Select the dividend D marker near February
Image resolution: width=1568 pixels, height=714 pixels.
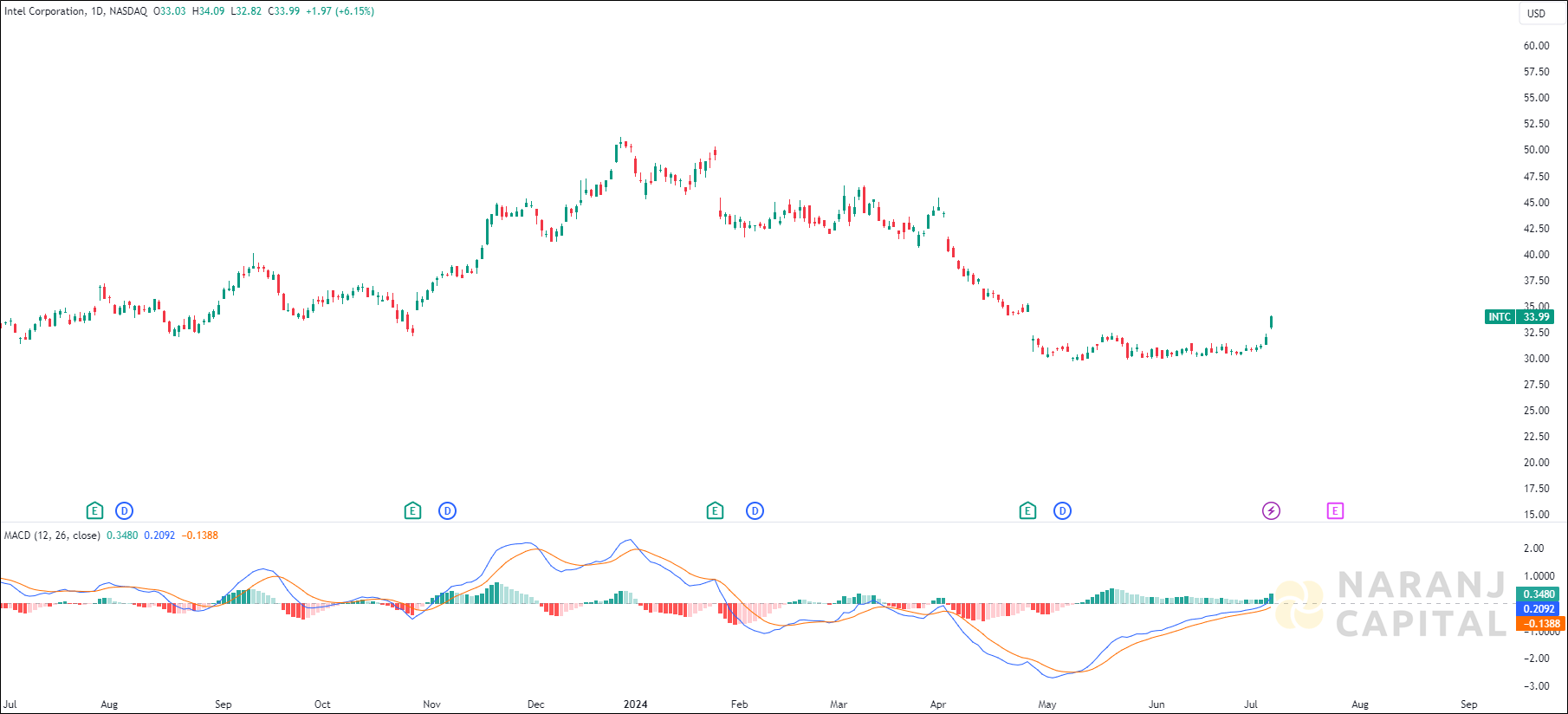click(755, 511)
